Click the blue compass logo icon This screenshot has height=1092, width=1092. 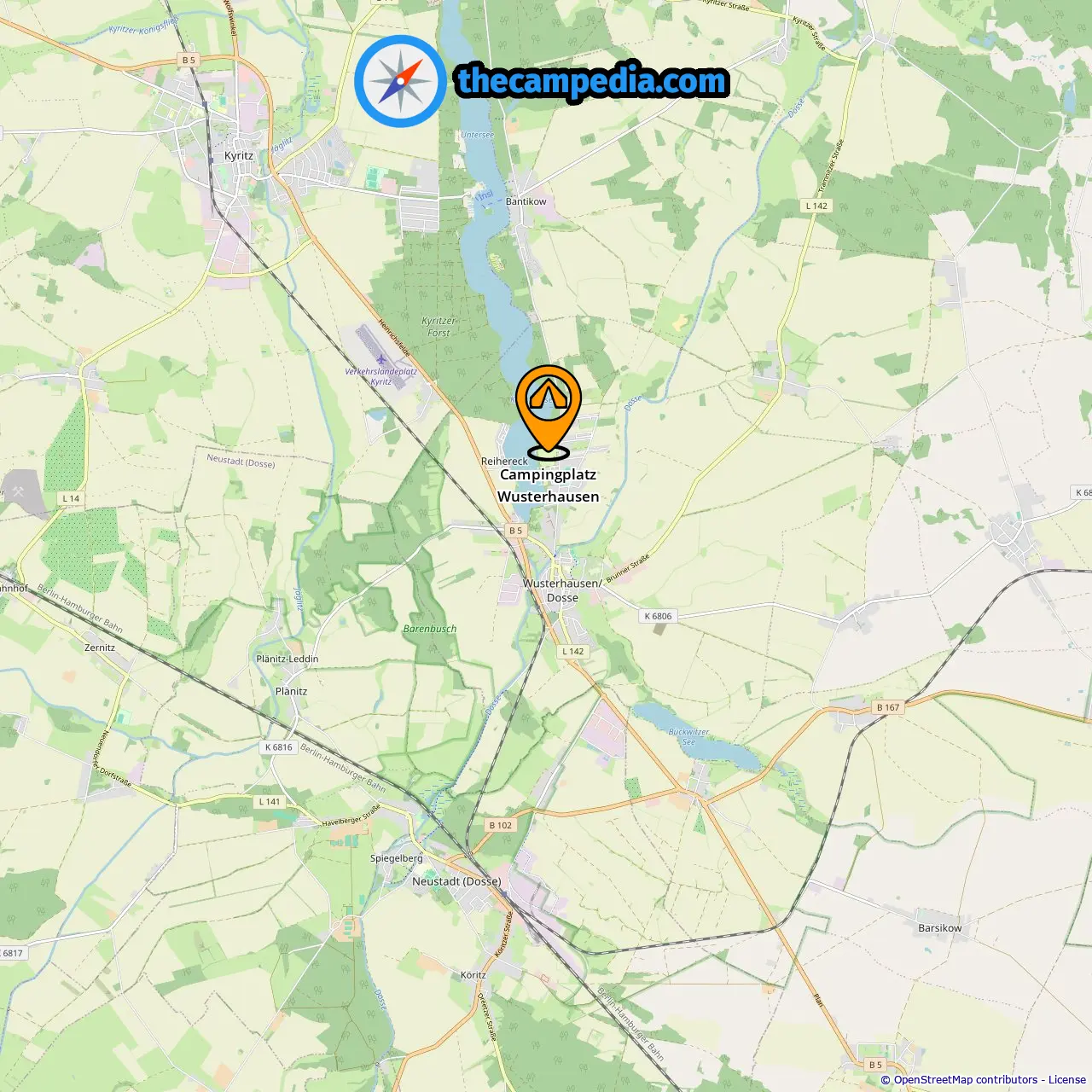[x=400, y=81]
